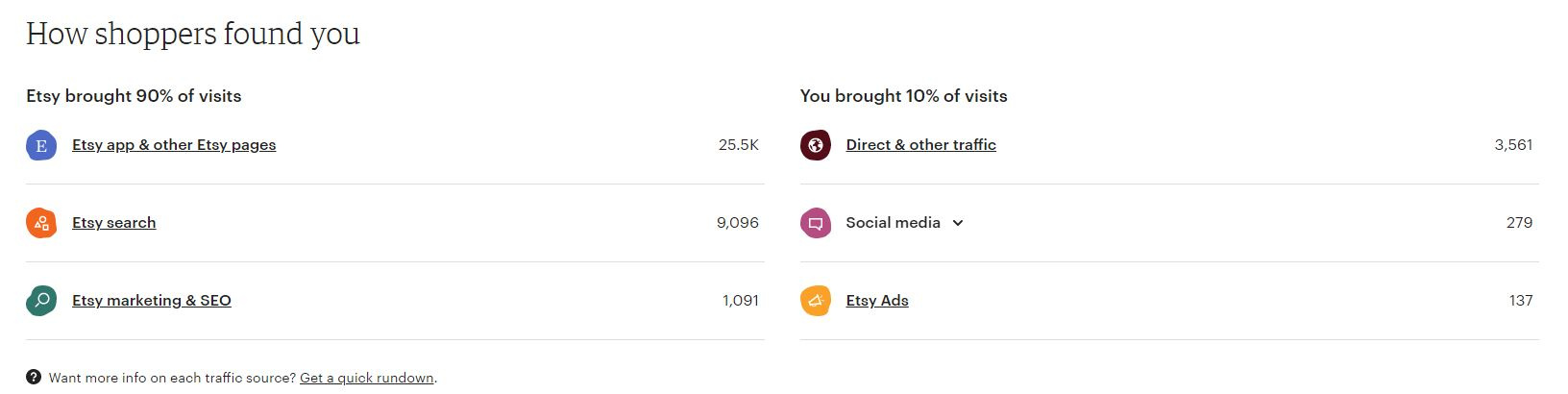Open the Etsy search traffic link

pyautogui.click(x=113, y=223)
